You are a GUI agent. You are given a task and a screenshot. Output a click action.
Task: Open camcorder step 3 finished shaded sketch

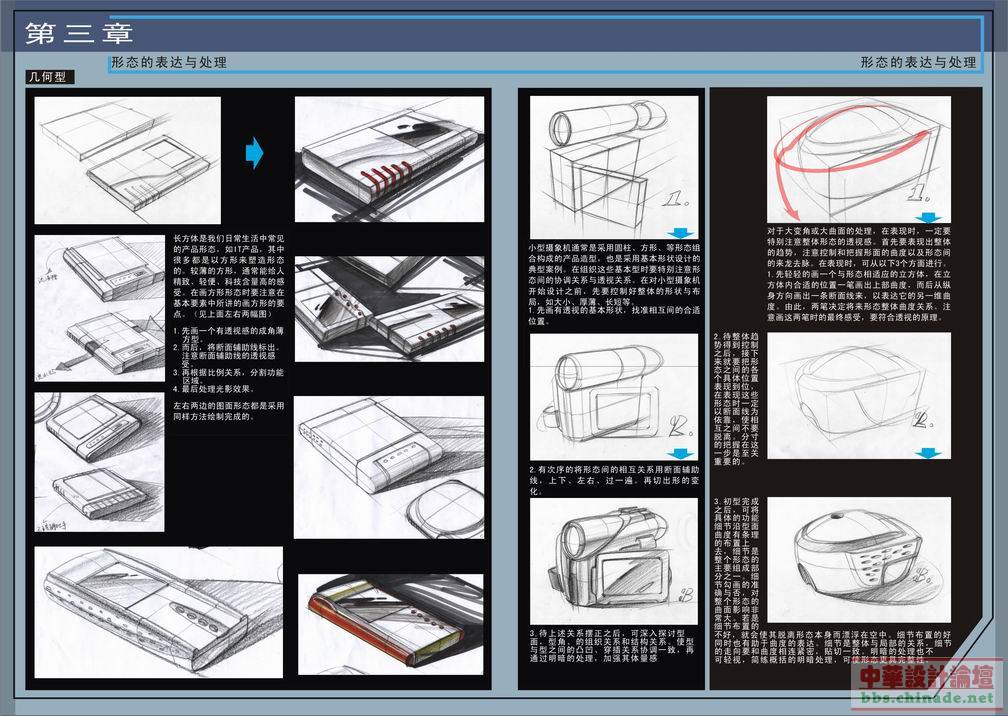click(x=614, y=561)
